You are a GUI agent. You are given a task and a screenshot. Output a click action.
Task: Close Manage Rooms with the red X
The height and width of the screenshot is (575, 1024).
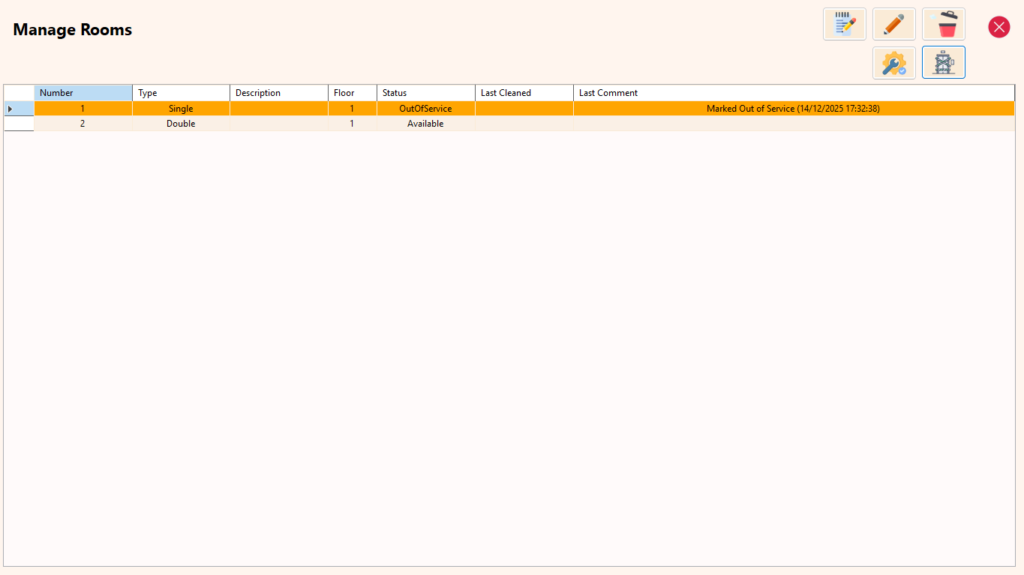[998, 27]
